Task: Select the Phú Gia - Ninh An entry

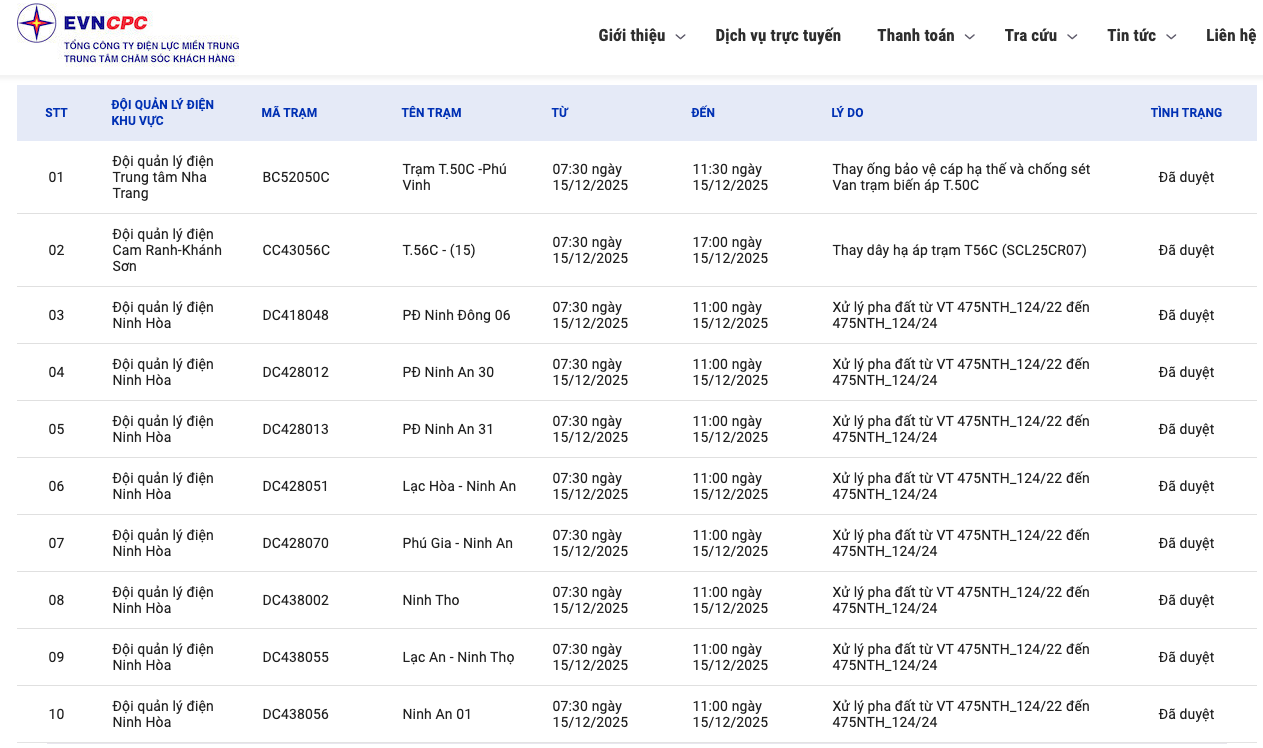Action: (x=457, y=543)
